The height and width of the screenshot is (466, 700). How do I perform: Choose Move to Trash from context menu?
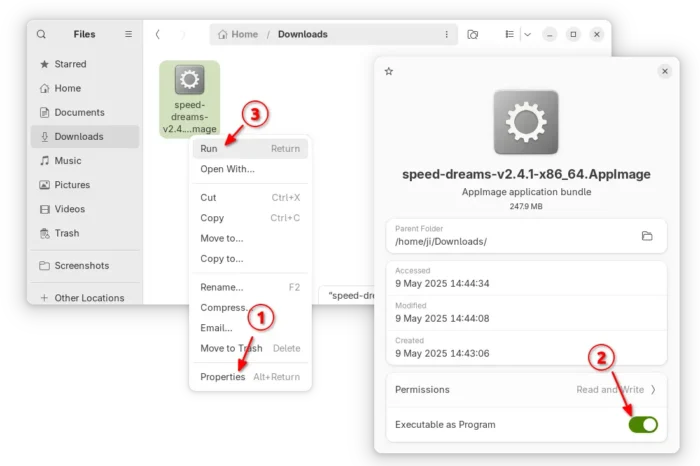pos(250,348)
